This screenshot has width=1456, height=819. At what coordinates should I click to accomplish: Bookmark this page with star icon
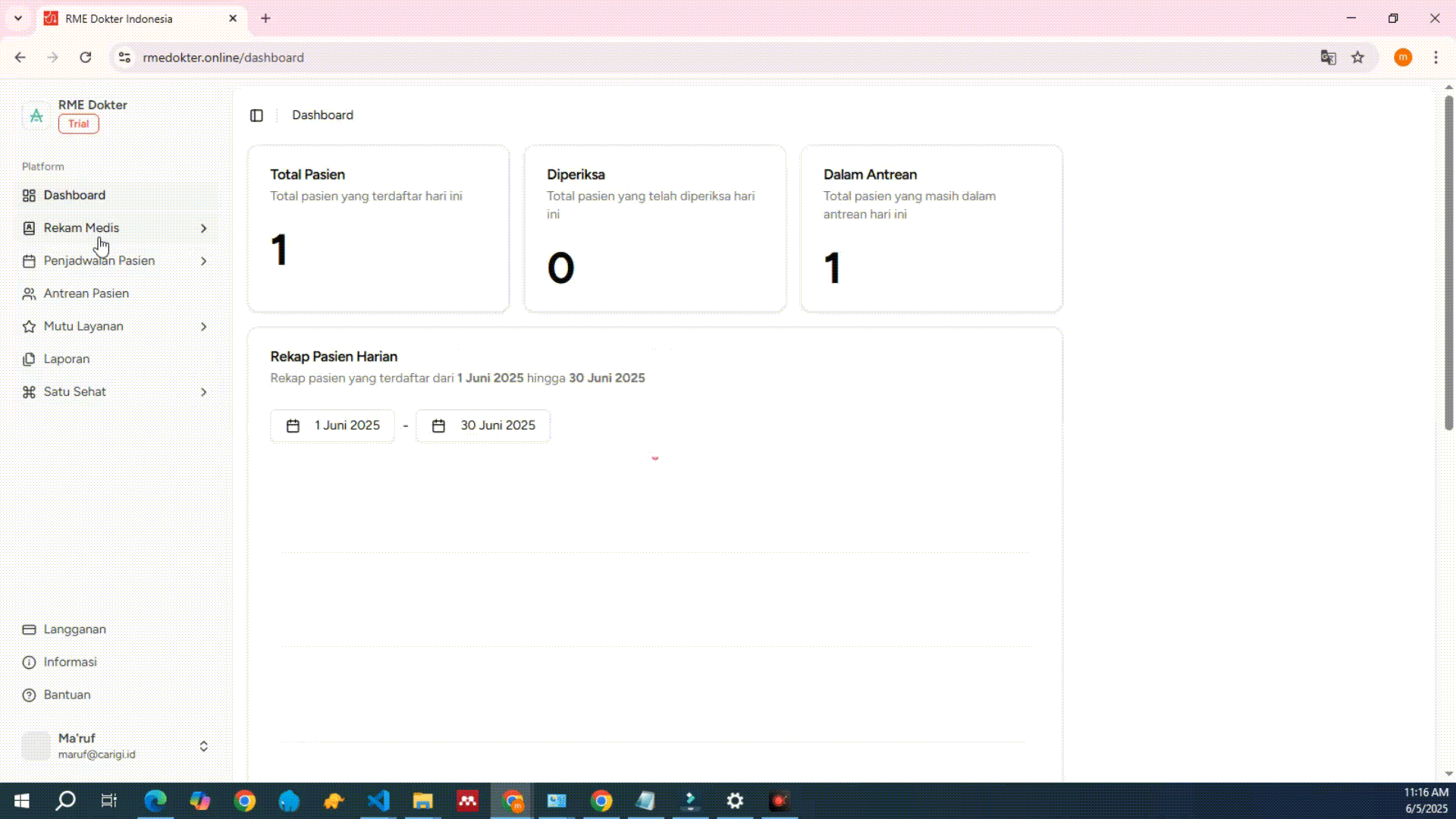1357,58
